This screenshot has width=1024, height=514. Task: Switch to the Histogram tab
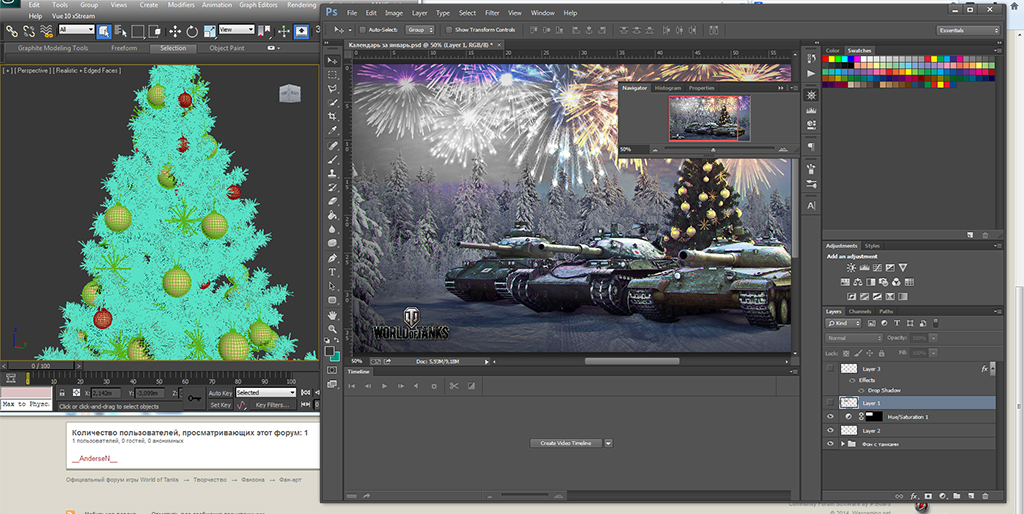coord(667,88)
